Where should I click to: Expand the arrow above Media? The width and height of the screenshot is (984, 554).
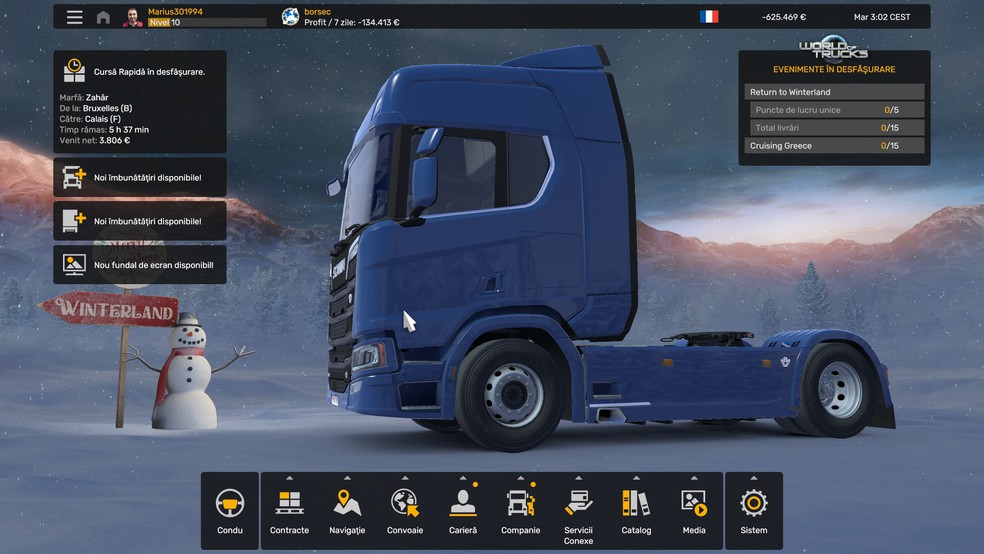[x=694, y=478]
